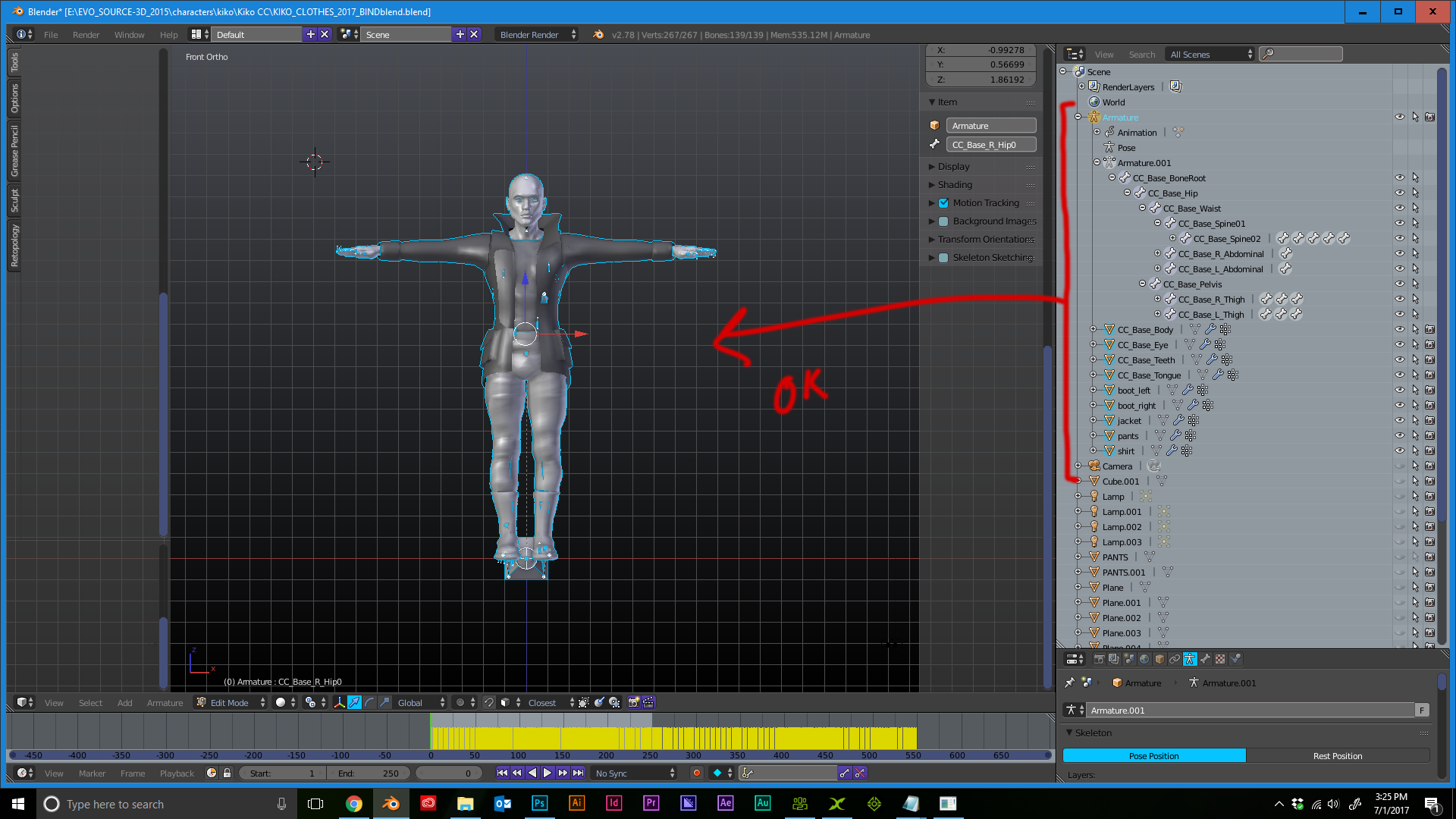Screen dimensions: 1456x819
Task: Hide the boot_left object via eye icon
Action: [1400, 390]
